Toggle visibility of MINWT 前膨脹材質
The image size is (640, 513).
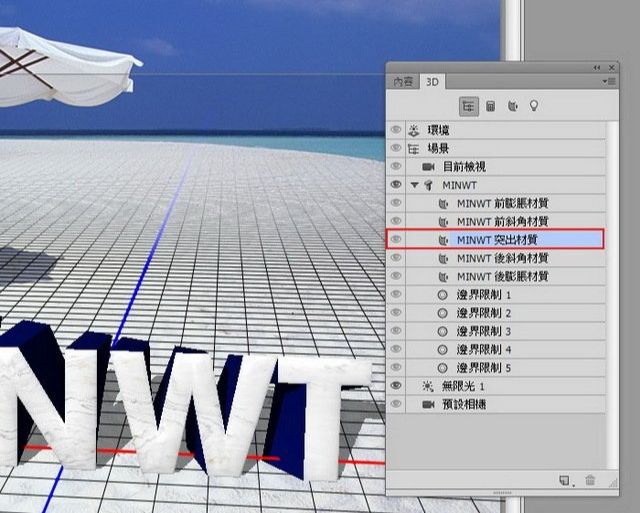point(396,203)
